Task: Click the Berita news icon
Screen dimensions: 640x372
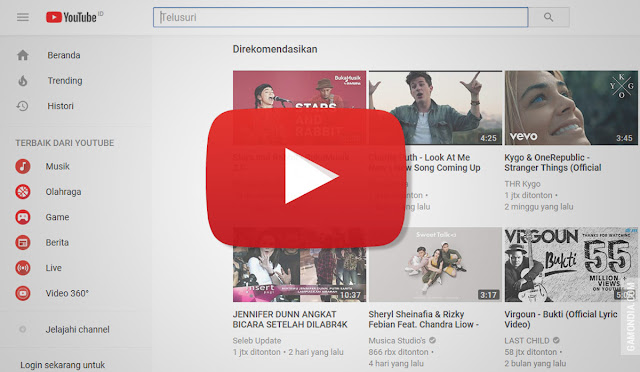Action: (23, 243)
